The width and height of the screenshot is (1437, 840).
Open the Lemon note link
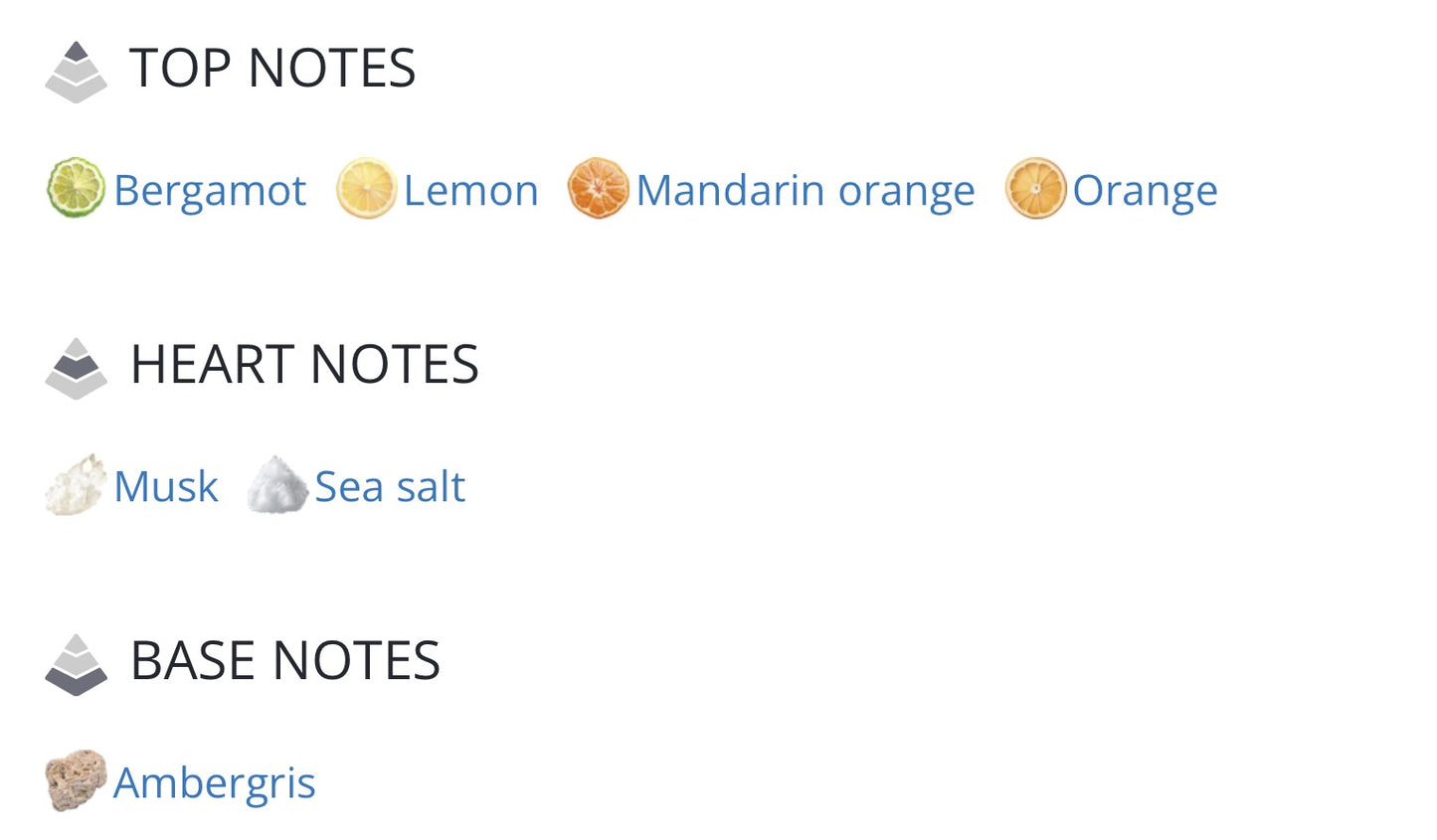(x=471, y=190)
